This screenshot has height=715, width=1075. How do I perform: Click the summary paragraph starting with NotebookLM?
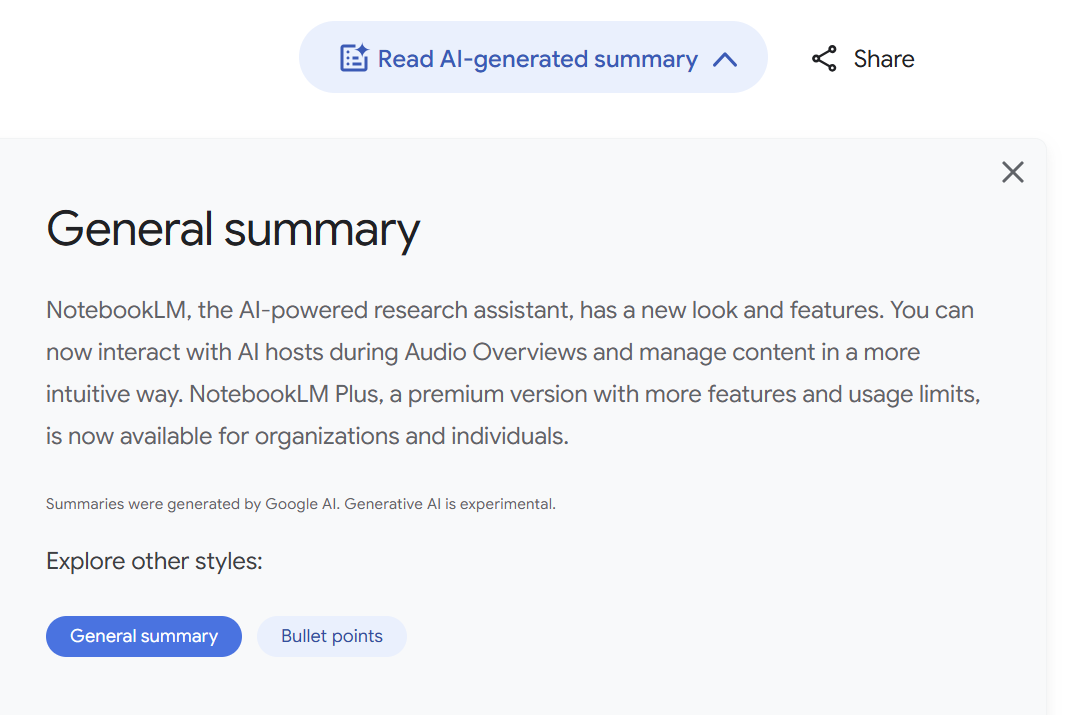pyautogui.click(x=514, y=373)
